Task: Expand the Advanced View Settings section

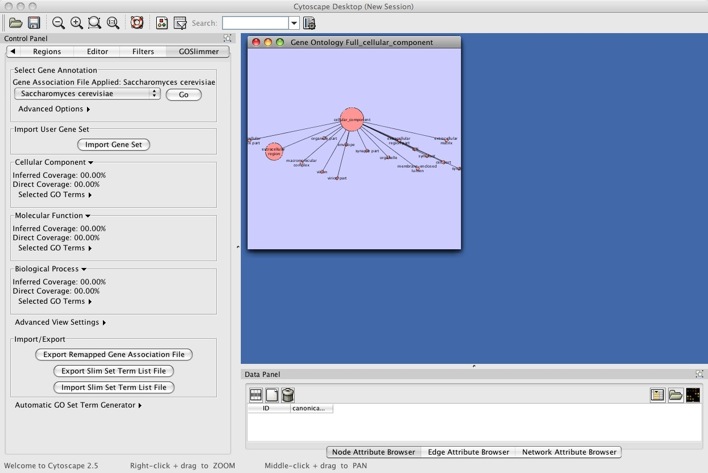Action: click(60, 323)
